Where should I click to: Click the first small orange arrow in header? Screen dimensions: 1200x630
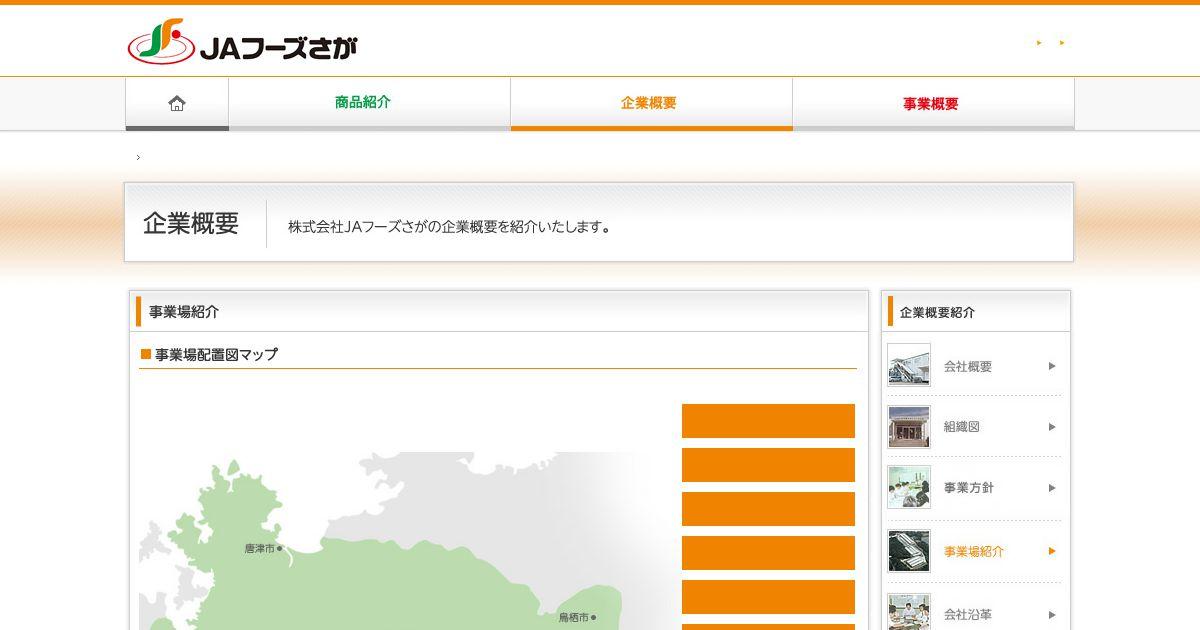point(1040,43)
